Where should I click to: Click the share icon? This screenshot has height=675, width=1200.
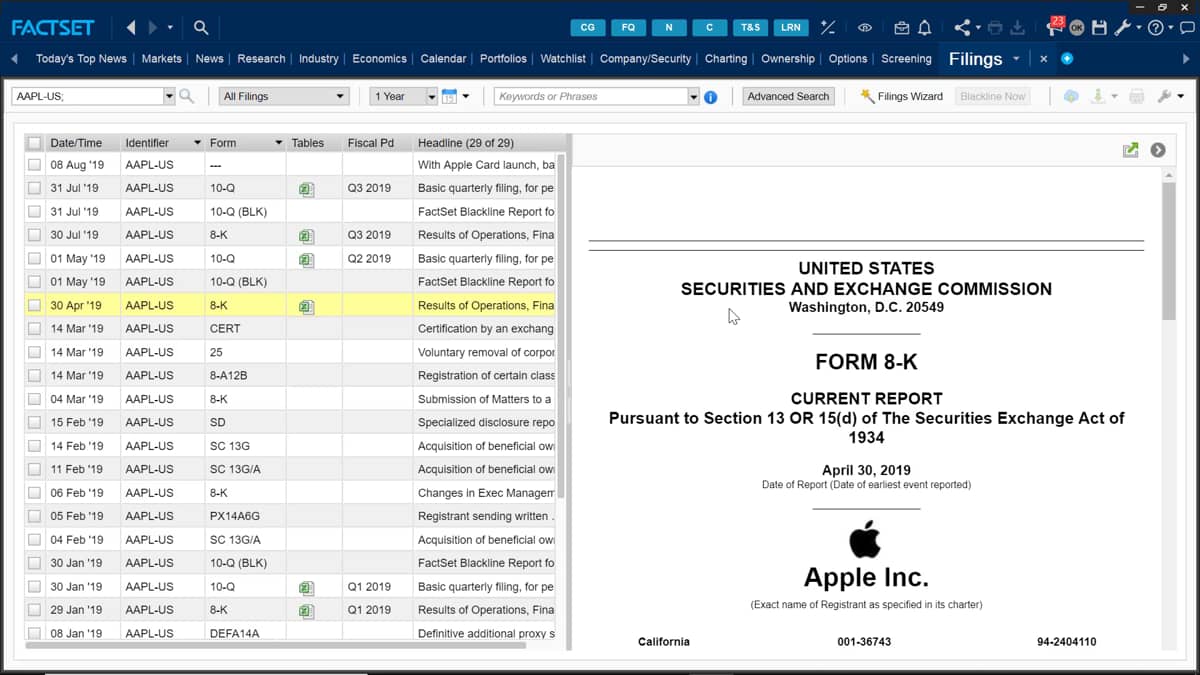tap(962, 28)
